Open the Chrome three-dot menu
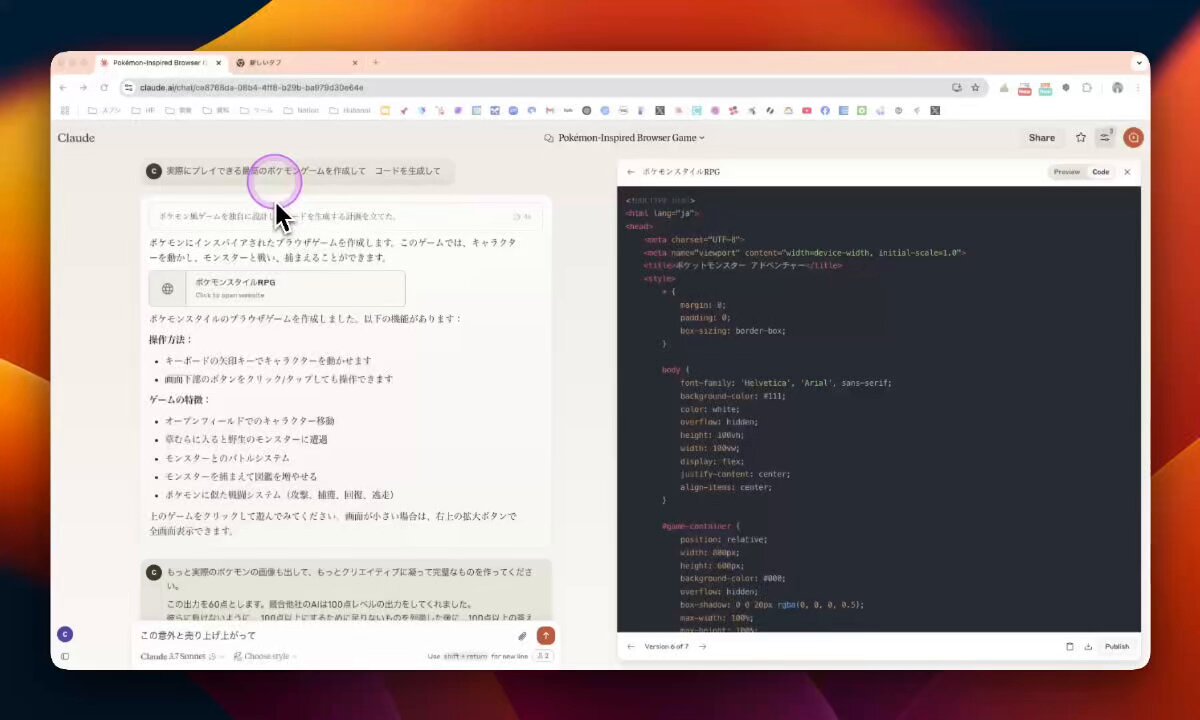Viewport: 1200px width, 720px height. [x=1138, y=88]
